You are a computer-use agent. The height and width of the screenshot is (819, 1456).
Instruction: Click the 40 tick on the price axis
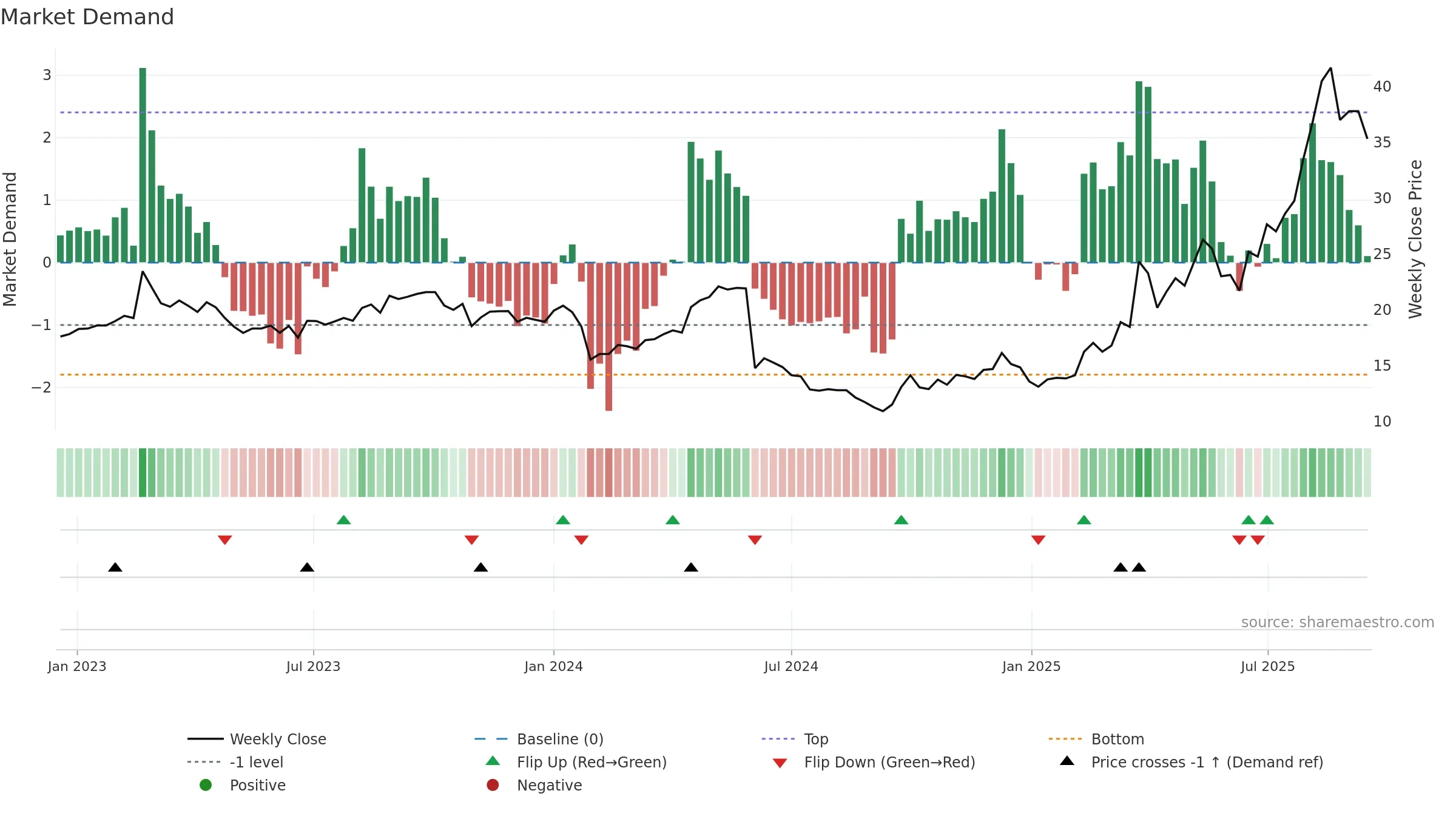click(1383, 87)
